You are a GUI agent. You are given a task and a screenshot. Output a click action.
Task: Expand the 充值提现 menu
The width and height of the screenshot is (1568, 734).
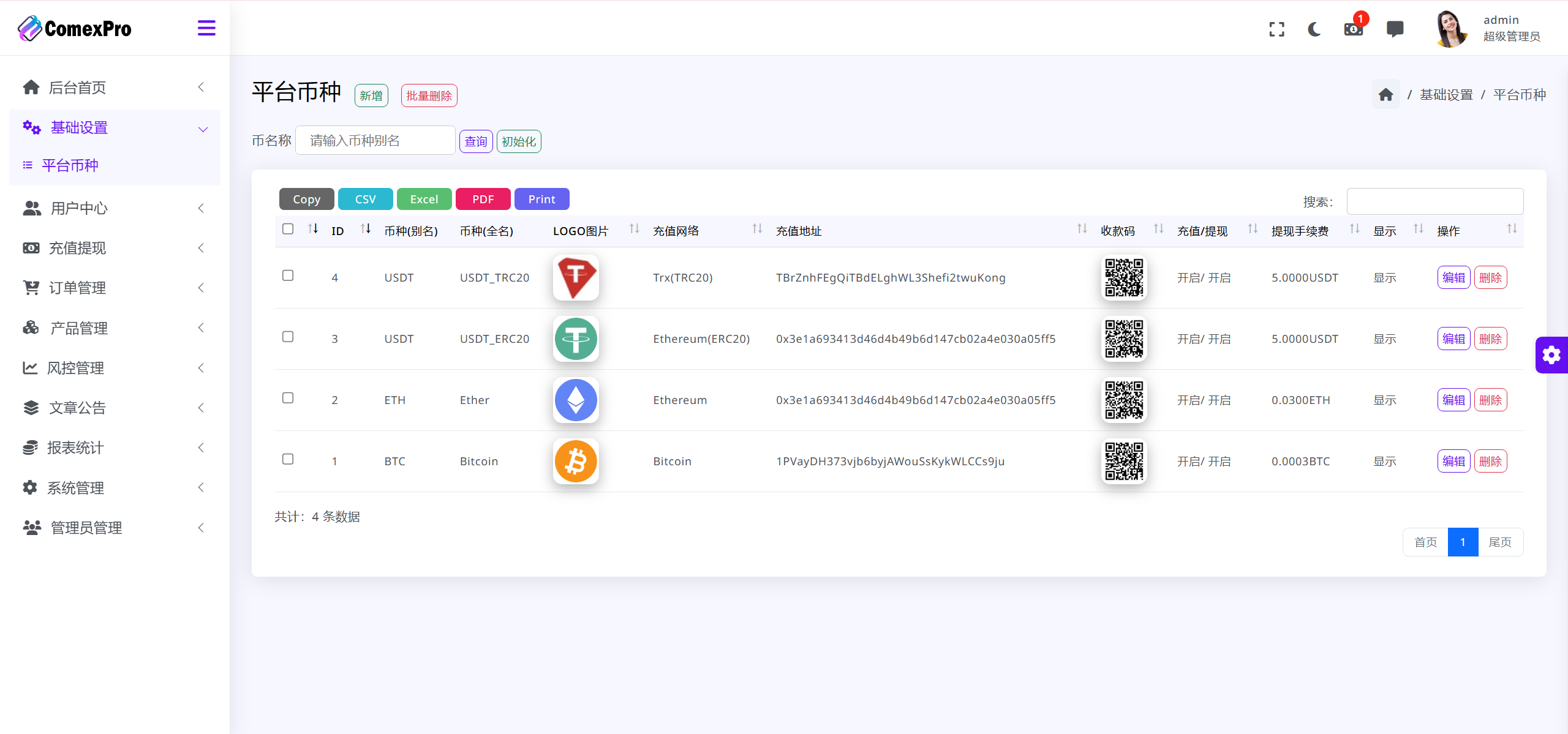pos(115,249)
